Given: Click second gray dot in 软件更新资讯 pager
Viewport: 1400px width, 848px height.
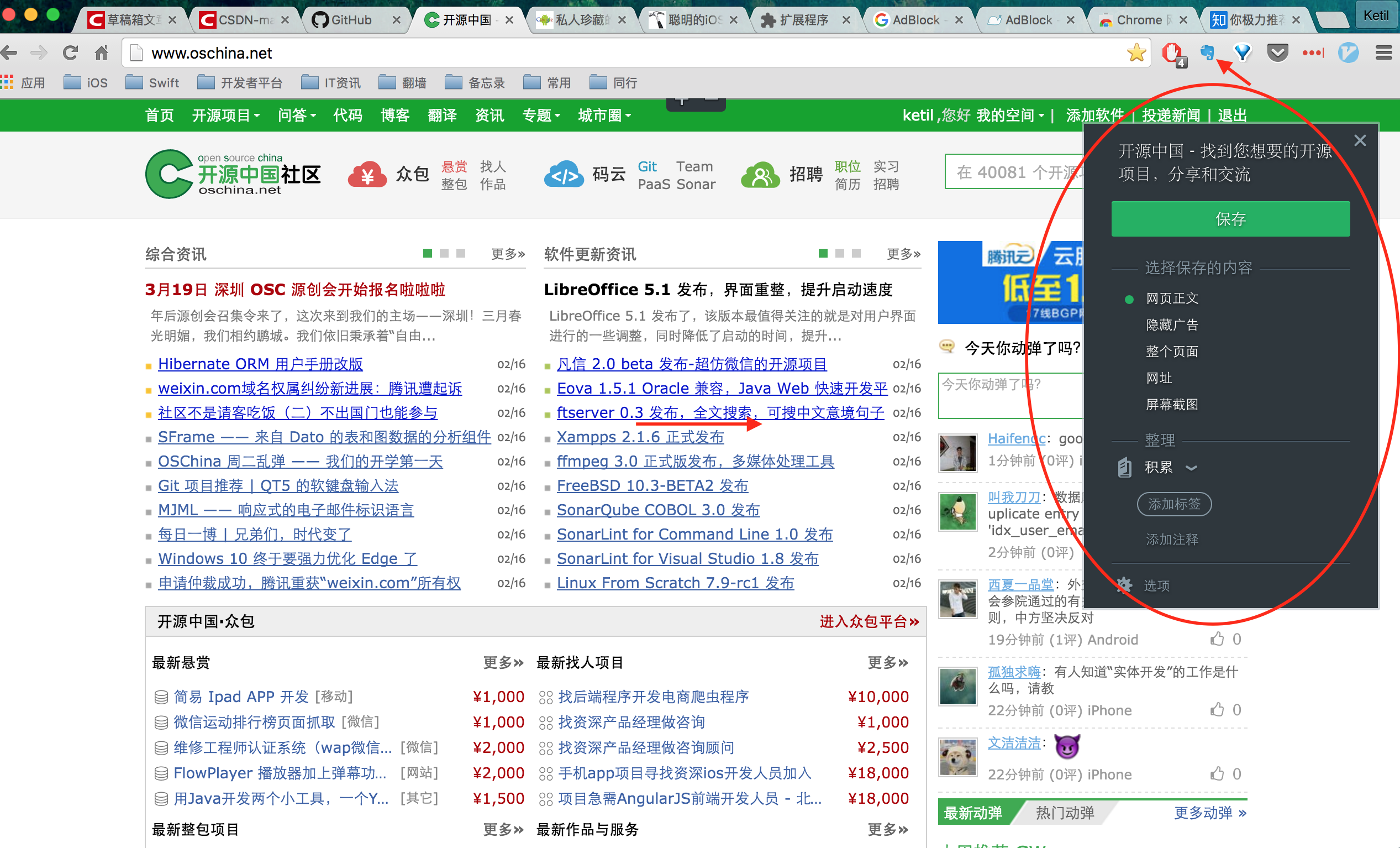Looking at the screenshot, I should 840,254.
